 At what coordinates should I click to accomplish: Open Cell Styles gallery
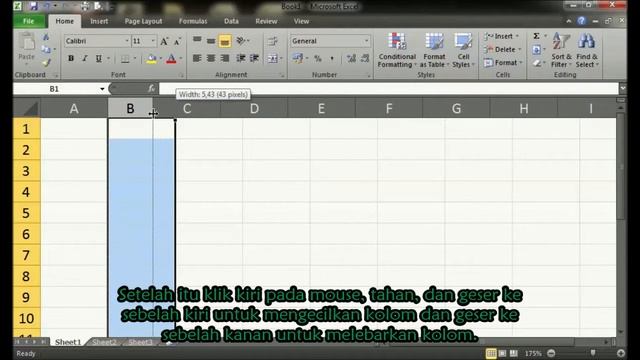tap(463, 50)
